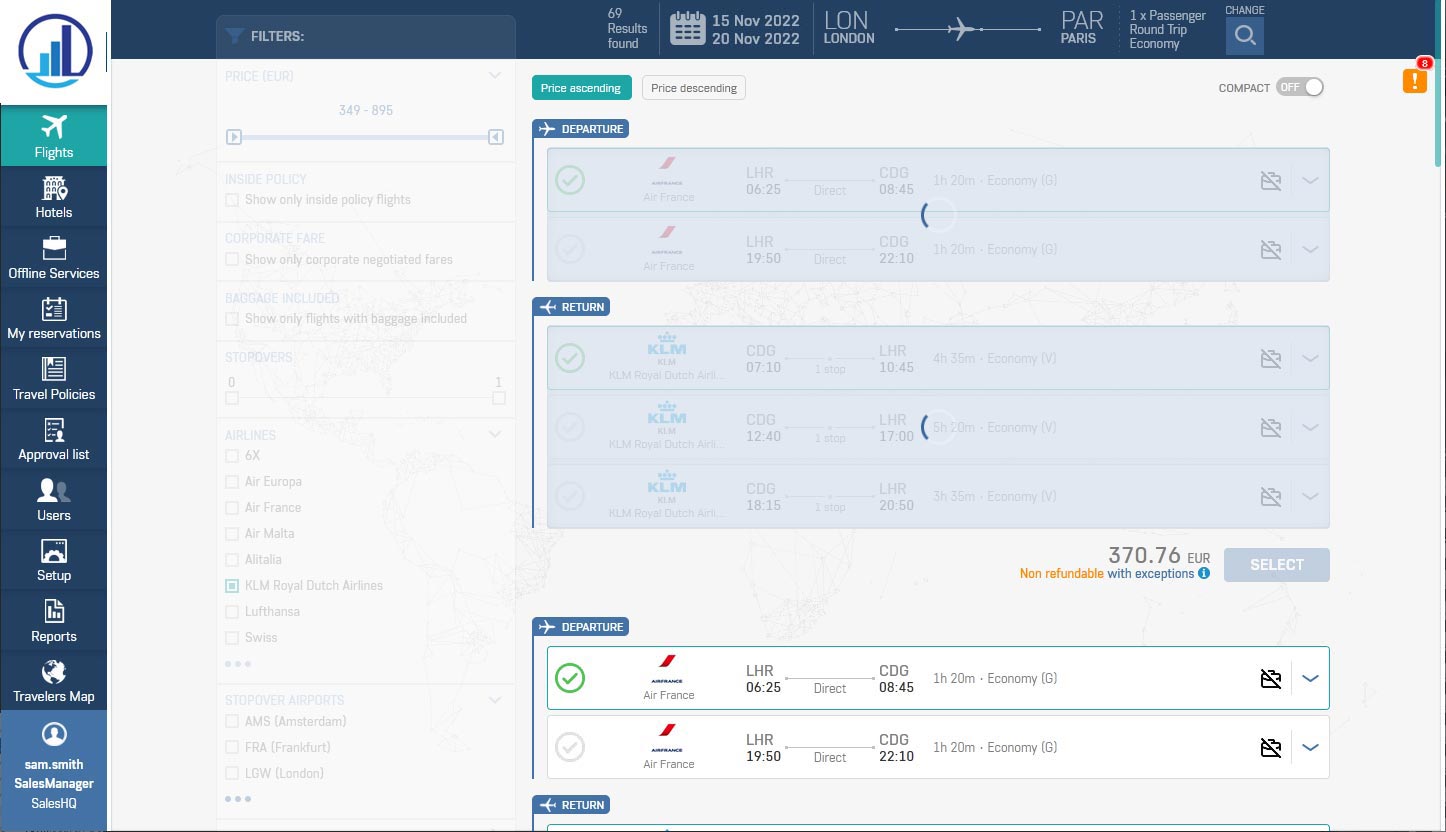Go to the Offline Services page

pyautogui.click(x=54, y=258)
